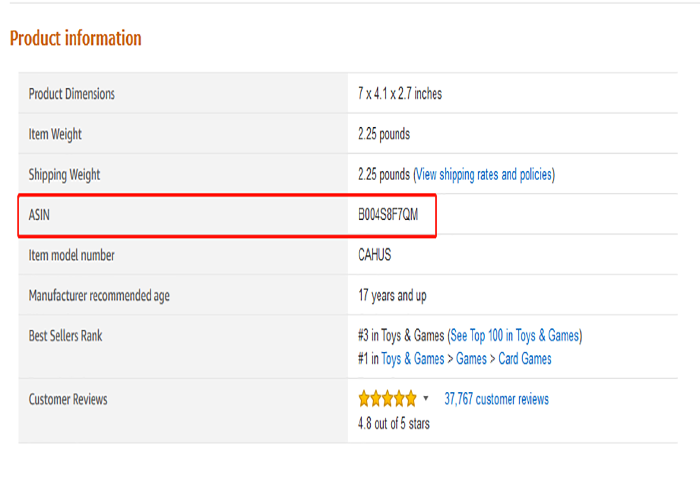The image size is (700, 484).
Task: Click the Product Dimensions row label
Action: tap(71, 94)
